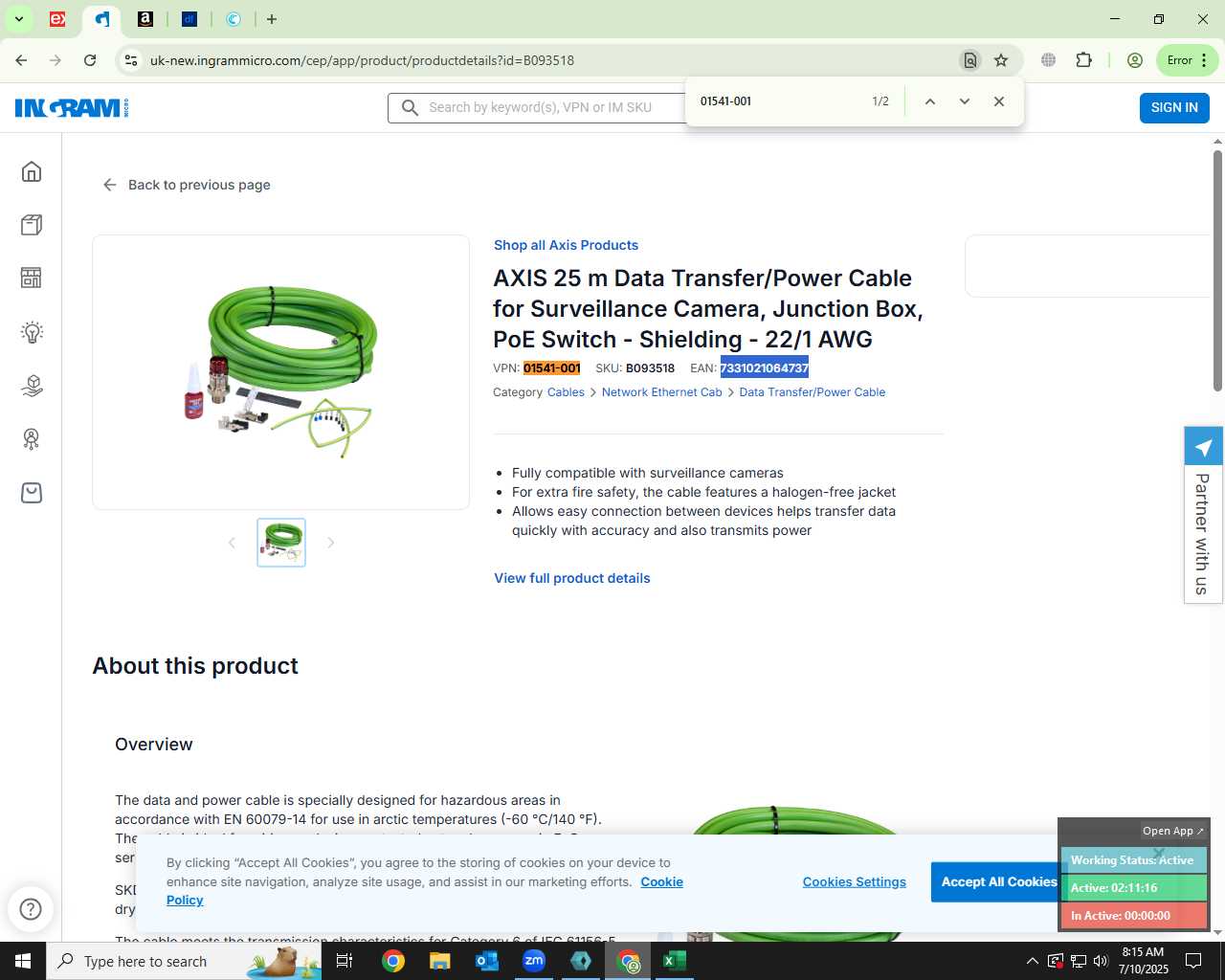Open the help question mark icon
Viewport: 1225px width, 980px height.
click(x=31, y=908)
